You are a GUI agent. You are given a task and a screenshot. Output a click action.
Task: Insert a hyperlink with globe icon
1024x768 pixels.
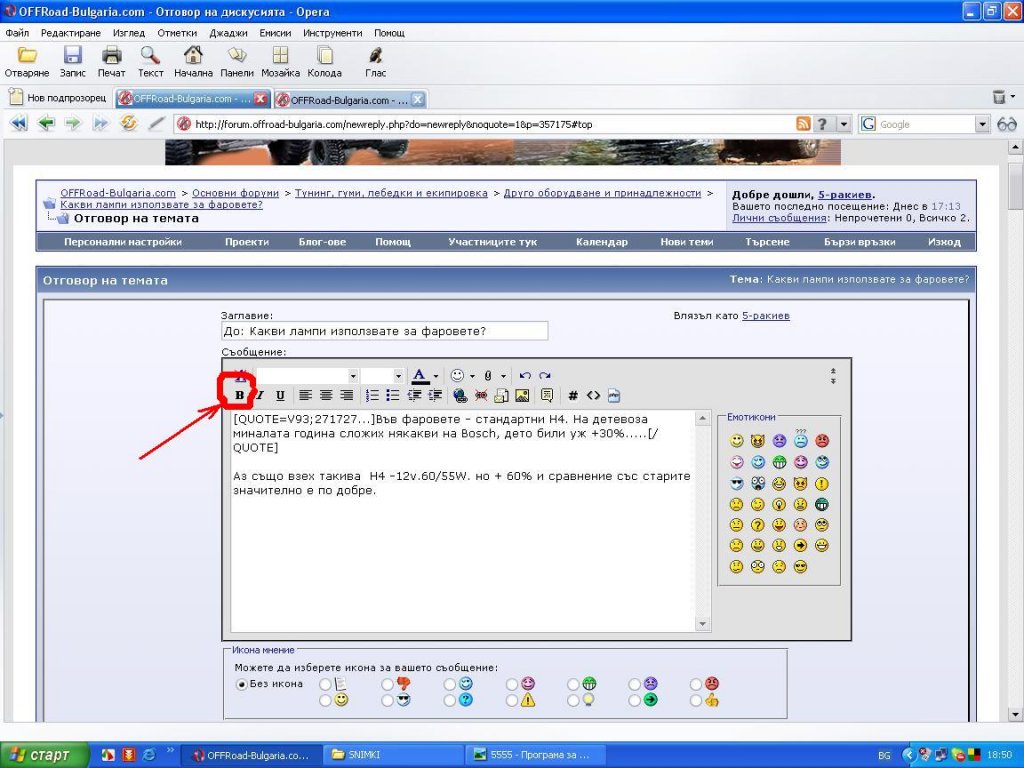(x=460, y=395)
